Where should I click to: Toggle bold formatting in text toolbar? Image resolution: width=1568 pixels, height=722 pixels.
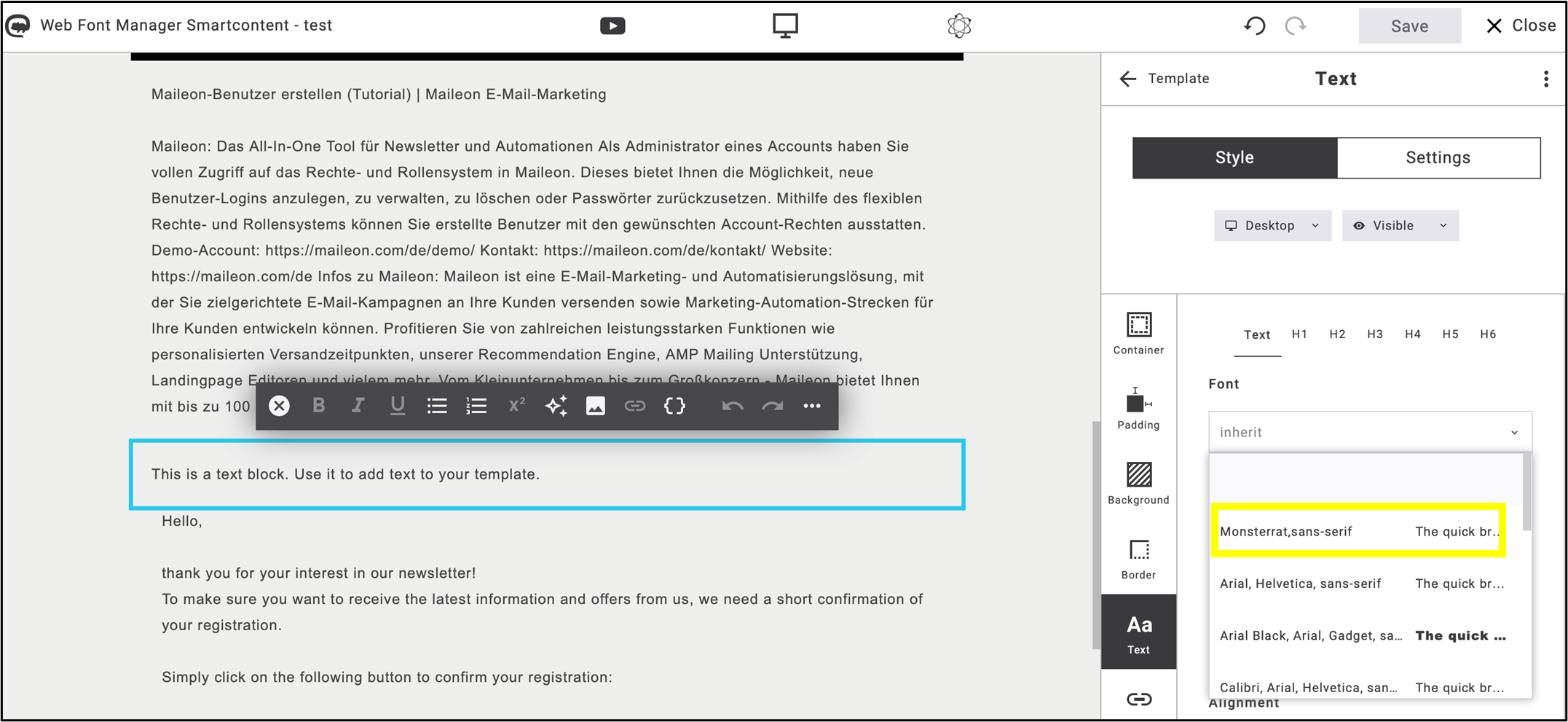coord(318,406)
